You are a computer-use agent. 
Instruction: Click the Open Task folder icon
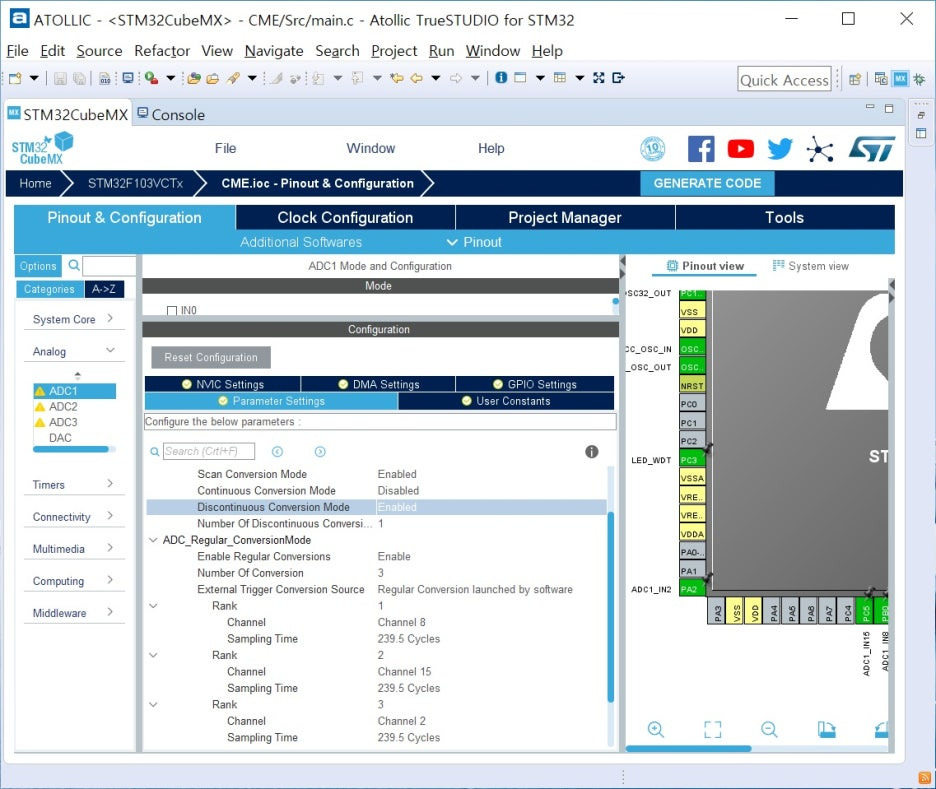point(213,78)
